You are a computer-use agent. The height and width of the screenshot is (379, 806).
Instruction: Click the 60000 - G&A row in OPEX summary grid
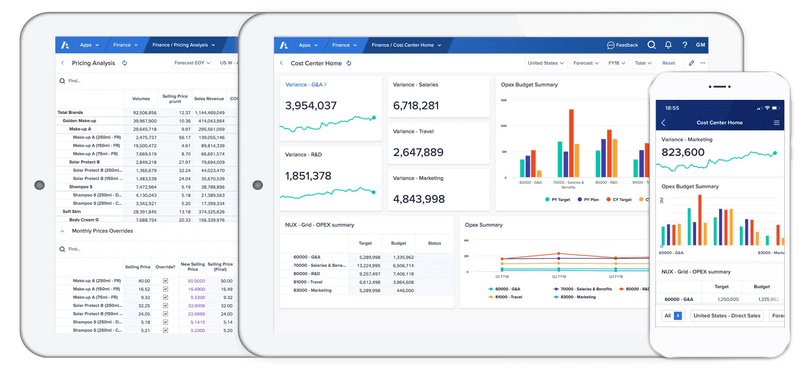coord(367,257)
